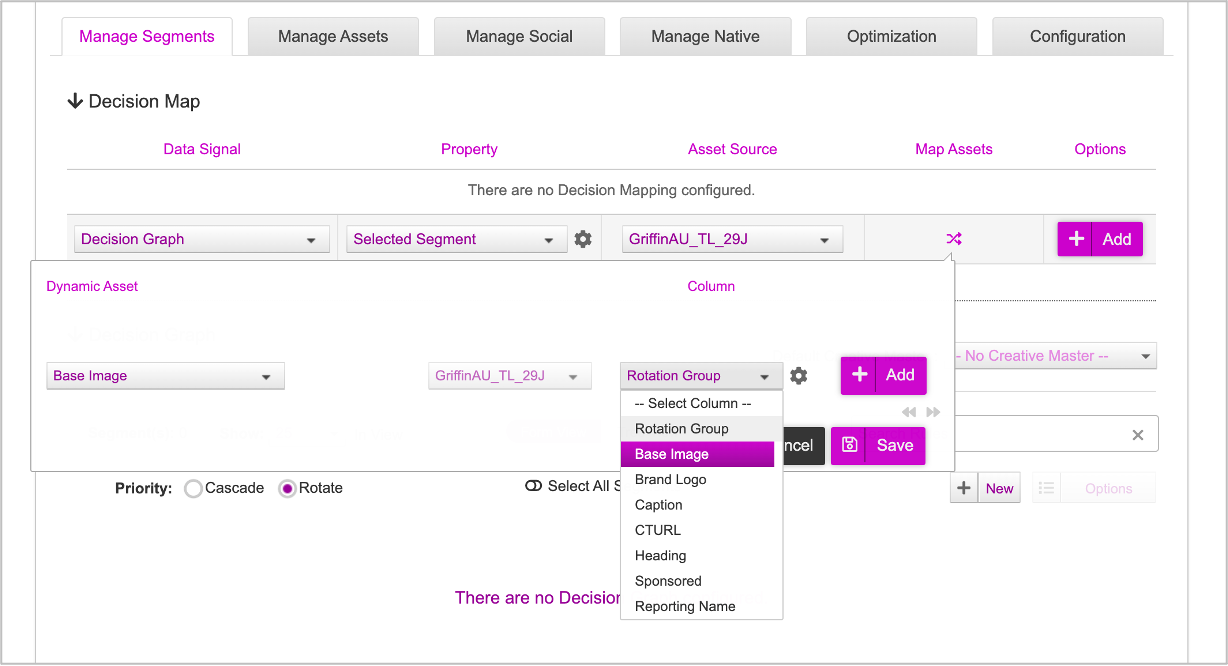Select the Rotate priority radio button
Viewport: 1228px width, 666px height.
tap(287, 489)
